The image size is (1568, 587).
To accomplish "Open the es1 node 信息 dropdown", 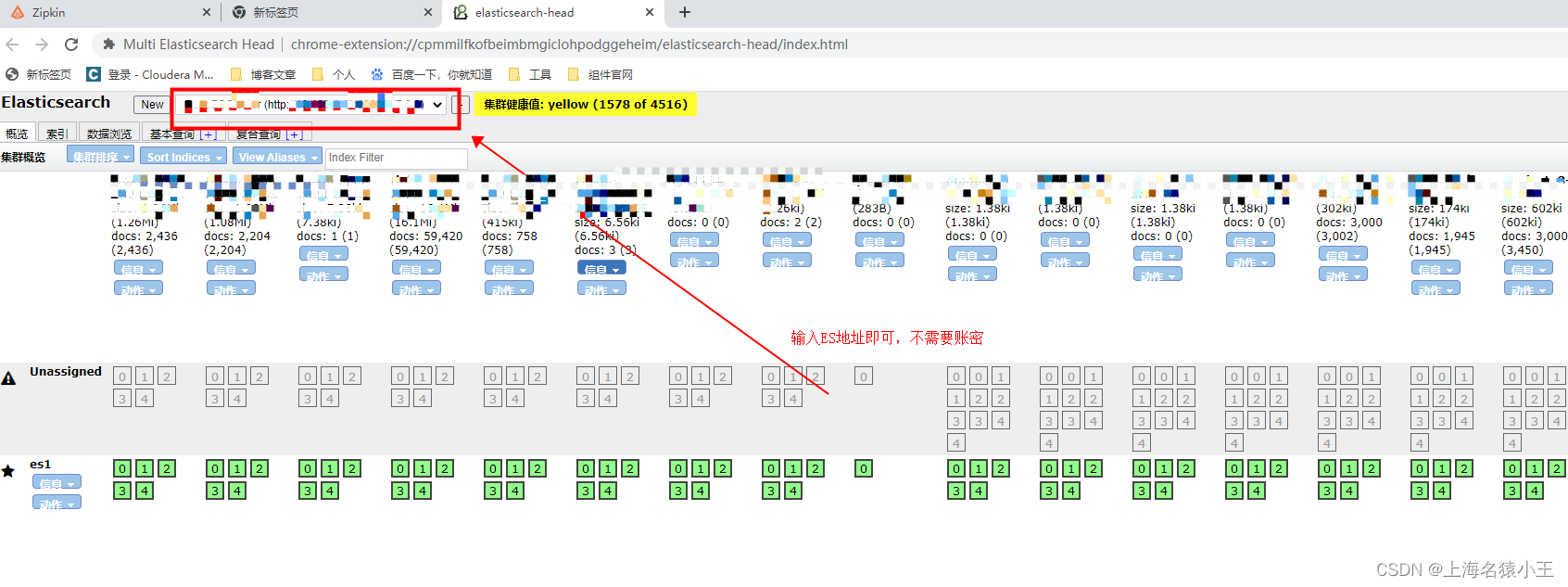I will [x=57, y=482].
